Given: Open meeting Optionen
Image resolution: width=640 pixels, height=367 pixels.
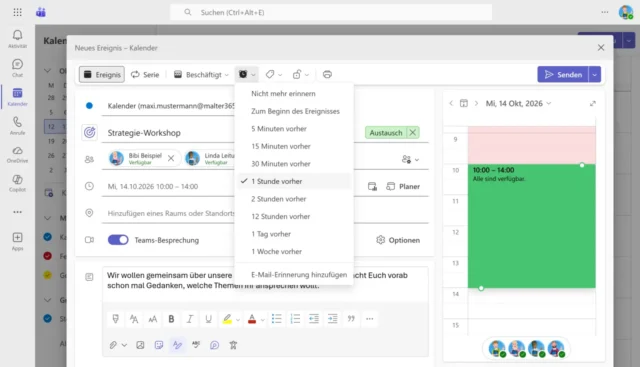Looking at the screenshot, I should (398, 240).
